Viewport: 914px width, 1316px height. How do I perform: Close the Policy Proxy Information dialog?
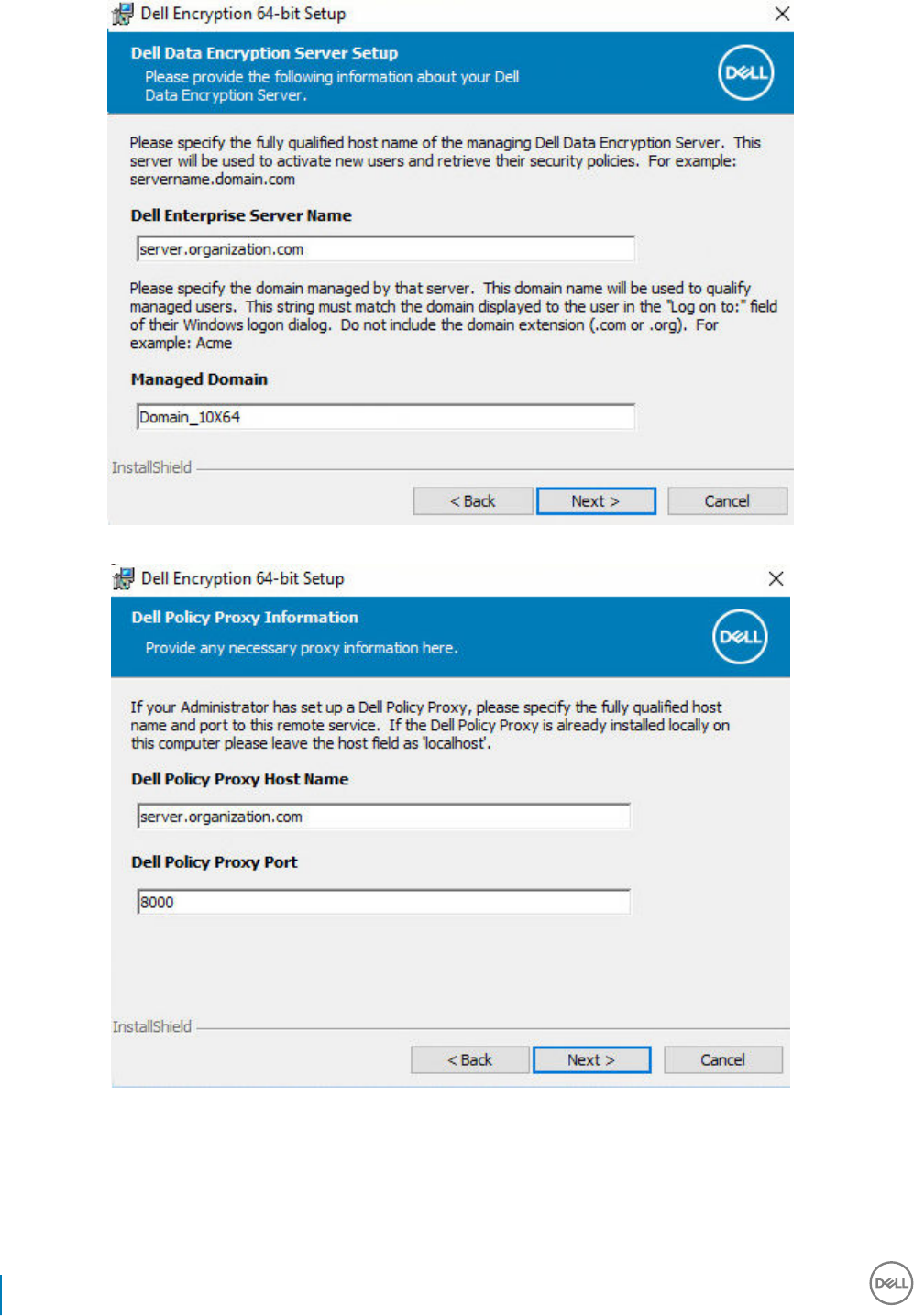point(776,578)
